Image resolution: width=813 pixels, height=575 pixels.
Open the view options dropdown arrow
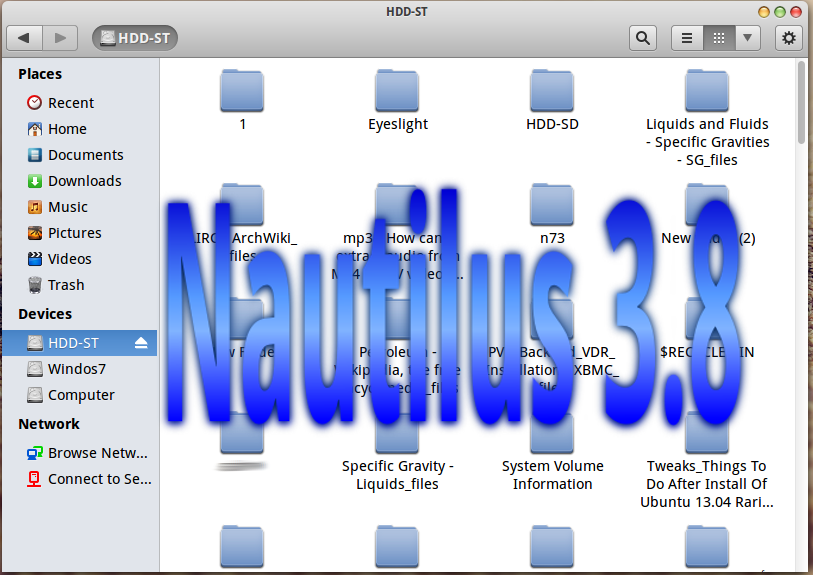(748, 38)
